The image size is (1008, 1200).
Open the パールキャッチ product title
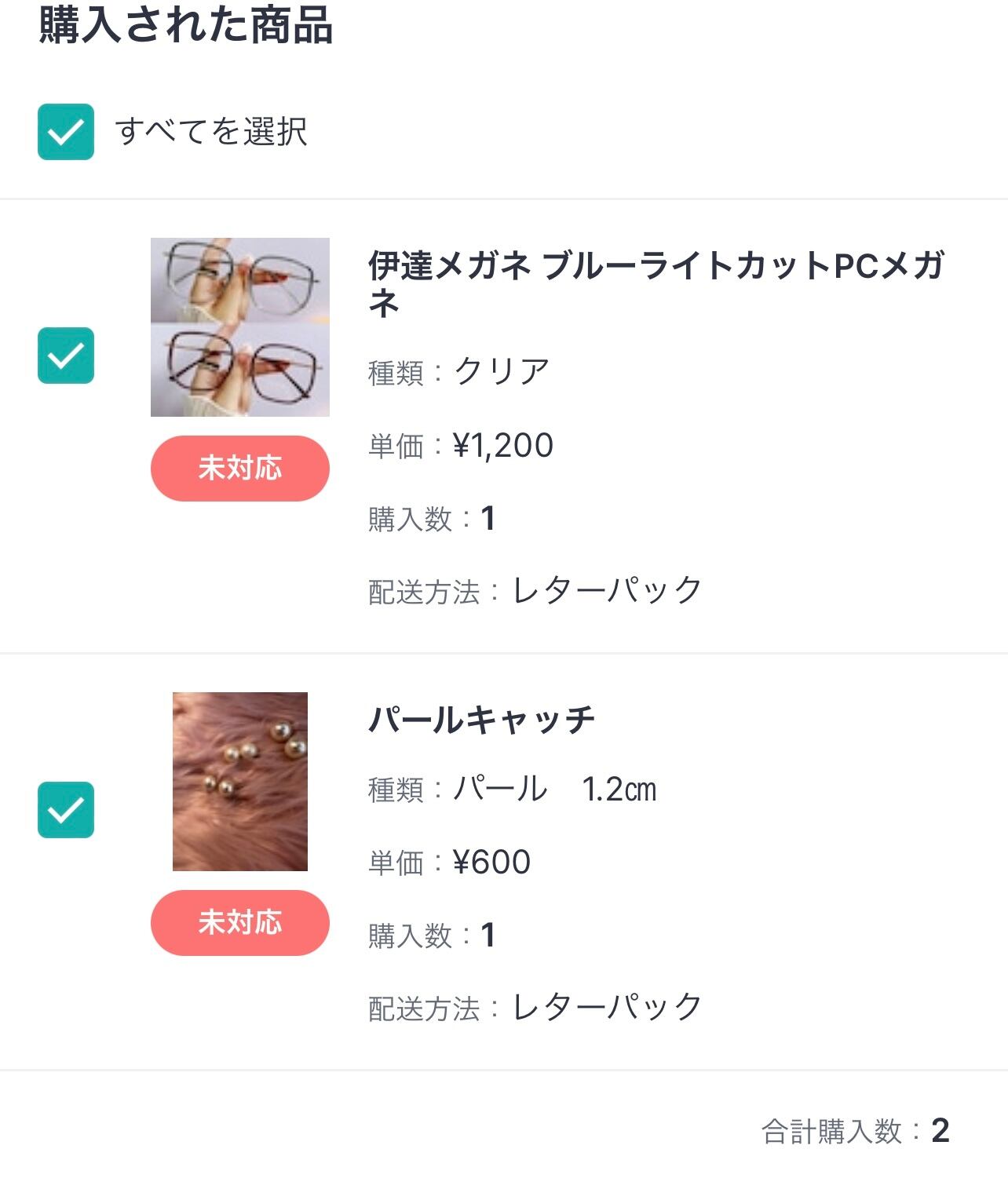click(x=482, y=720)
